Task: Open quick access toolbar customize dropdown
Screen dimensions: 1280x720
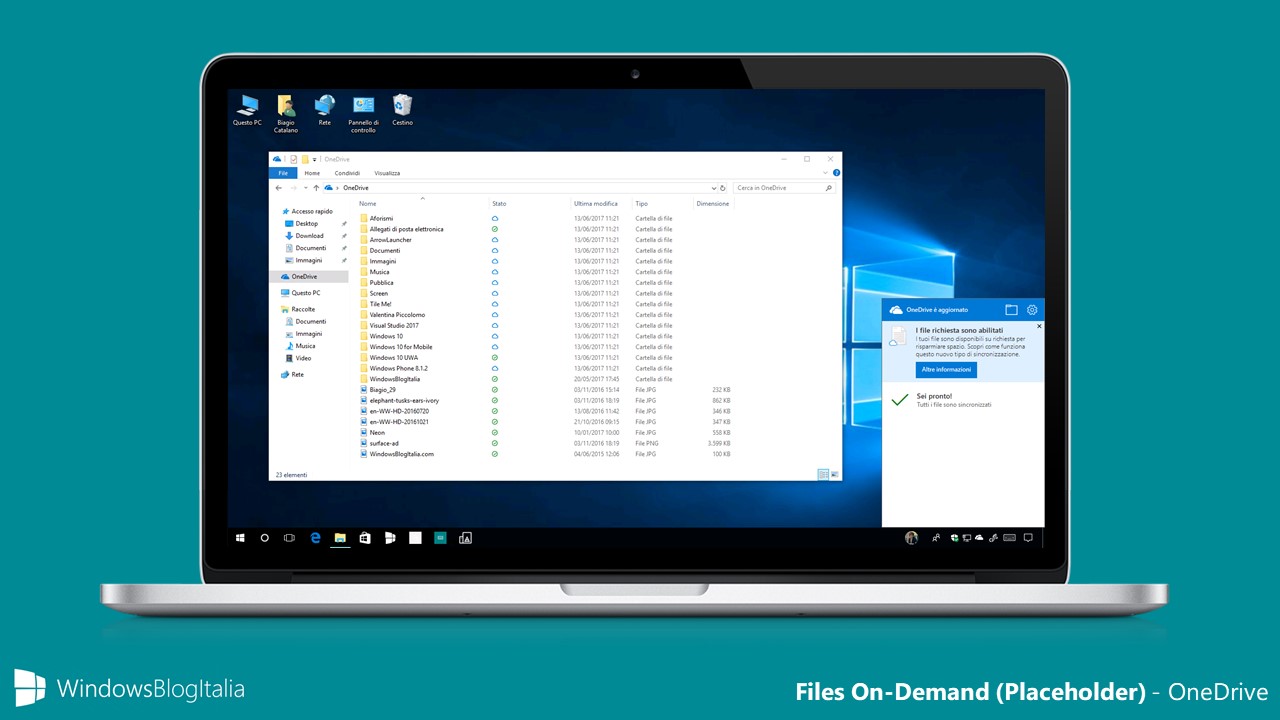Action: pyautogui.click(x=315, y=159)
